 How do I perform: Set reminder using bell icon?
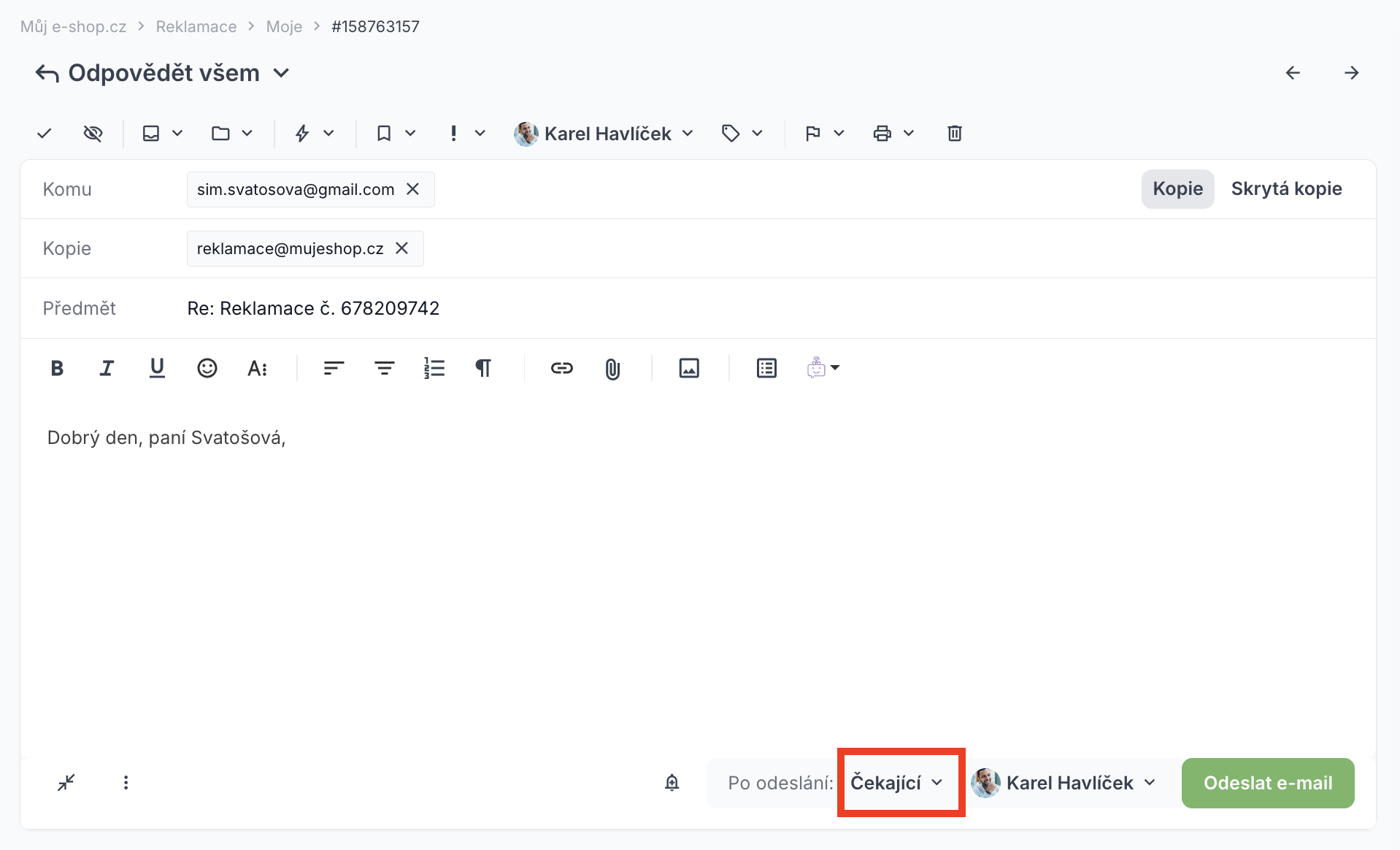point(672,783)
